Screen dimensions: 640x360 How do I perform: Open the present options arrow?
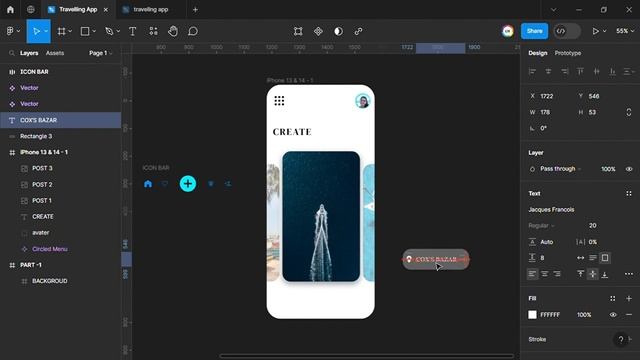tap(604, 31)
